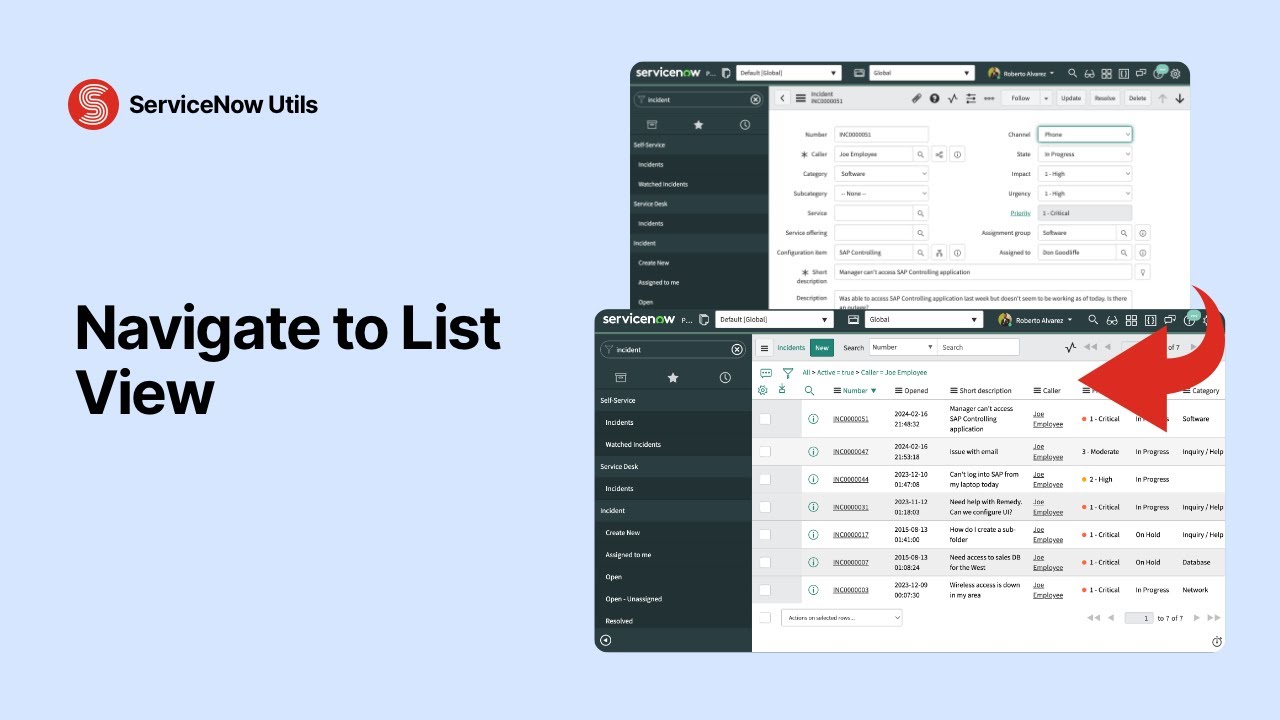Open Category dropdown showing Software
The height and width of the screenshot is (720, 1280).
pyautogui.click(x=882, y=174)
